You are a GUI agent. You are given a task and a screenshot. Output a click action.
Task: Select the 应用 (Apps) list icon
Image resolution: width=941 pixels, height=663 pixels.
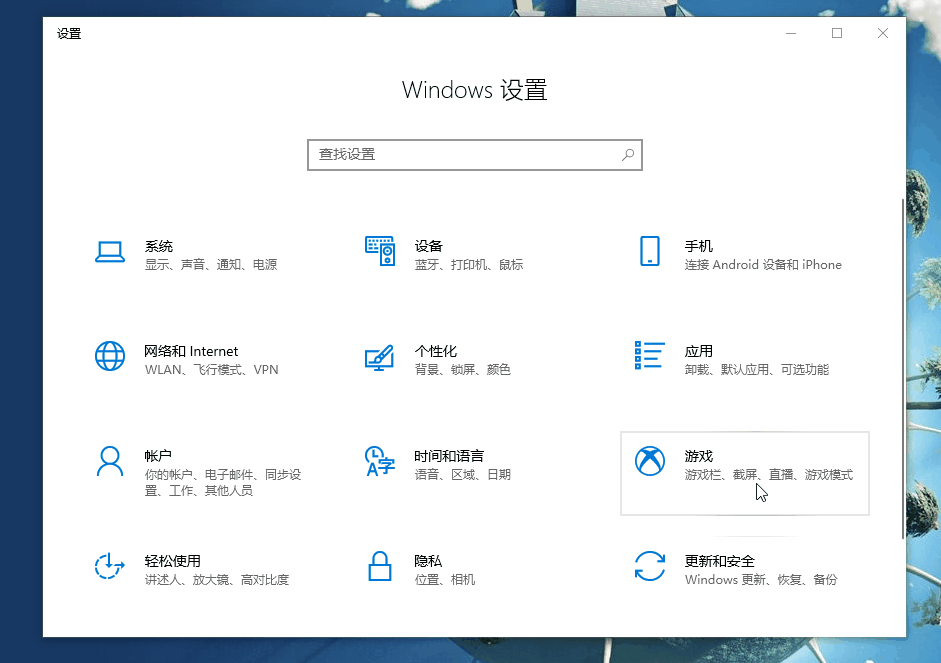650,357
